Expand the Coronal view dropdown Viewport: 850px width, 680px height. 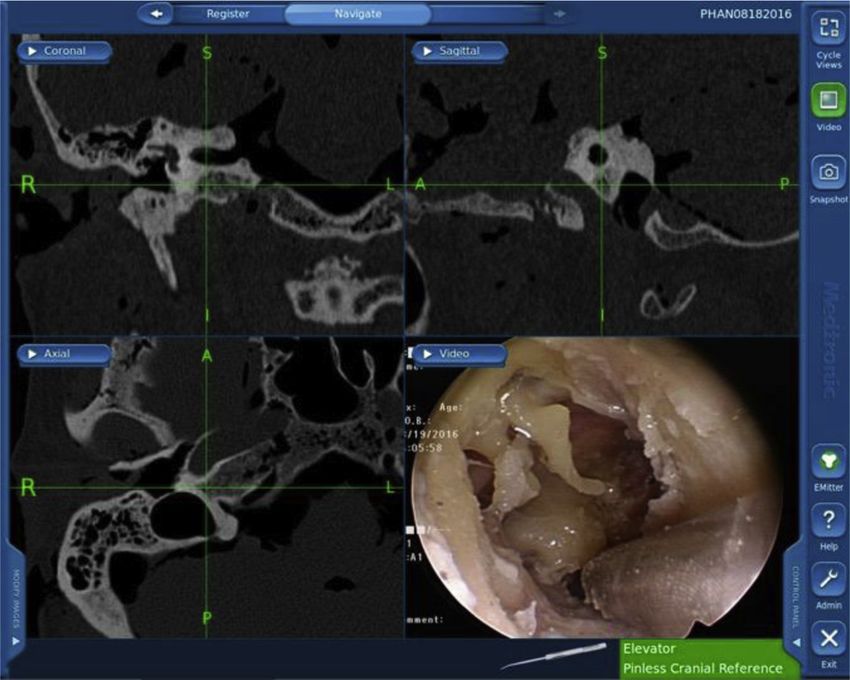(x=64, y=51)
